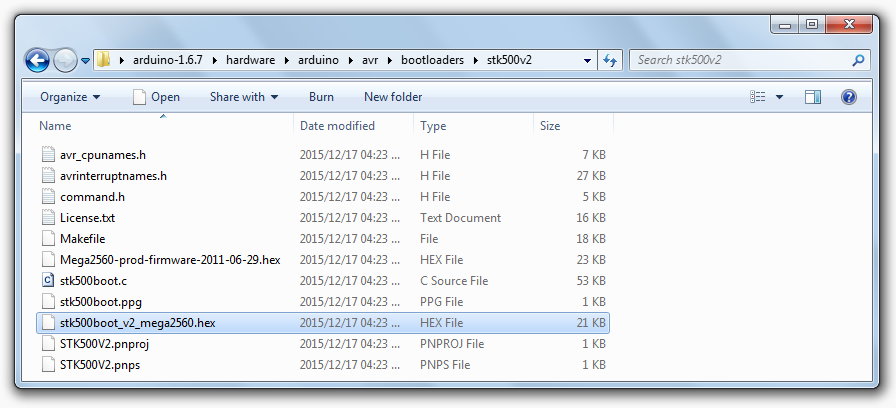
Task: Click the refresh button beside address bar
Action: click(612, 60)
